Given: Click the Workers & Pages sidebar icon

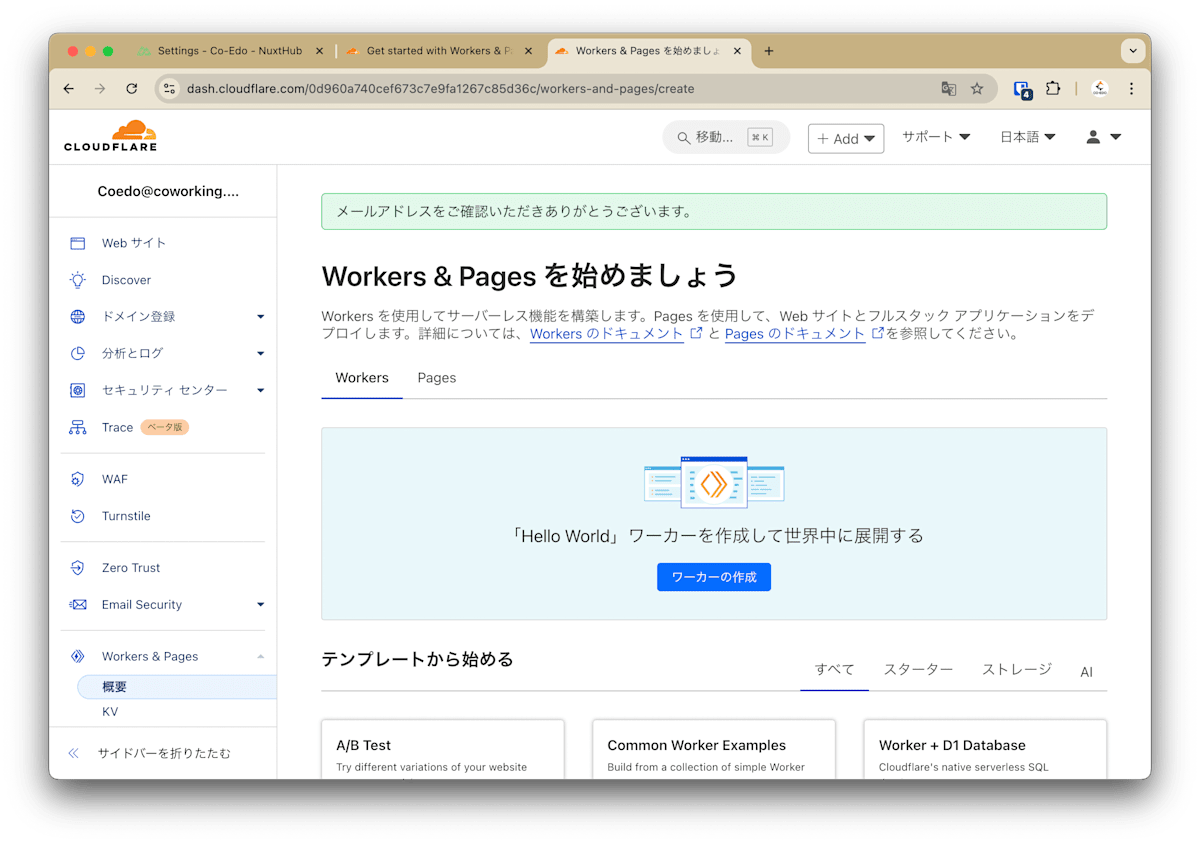Looking at the screenshot, I should pos(77,657).
